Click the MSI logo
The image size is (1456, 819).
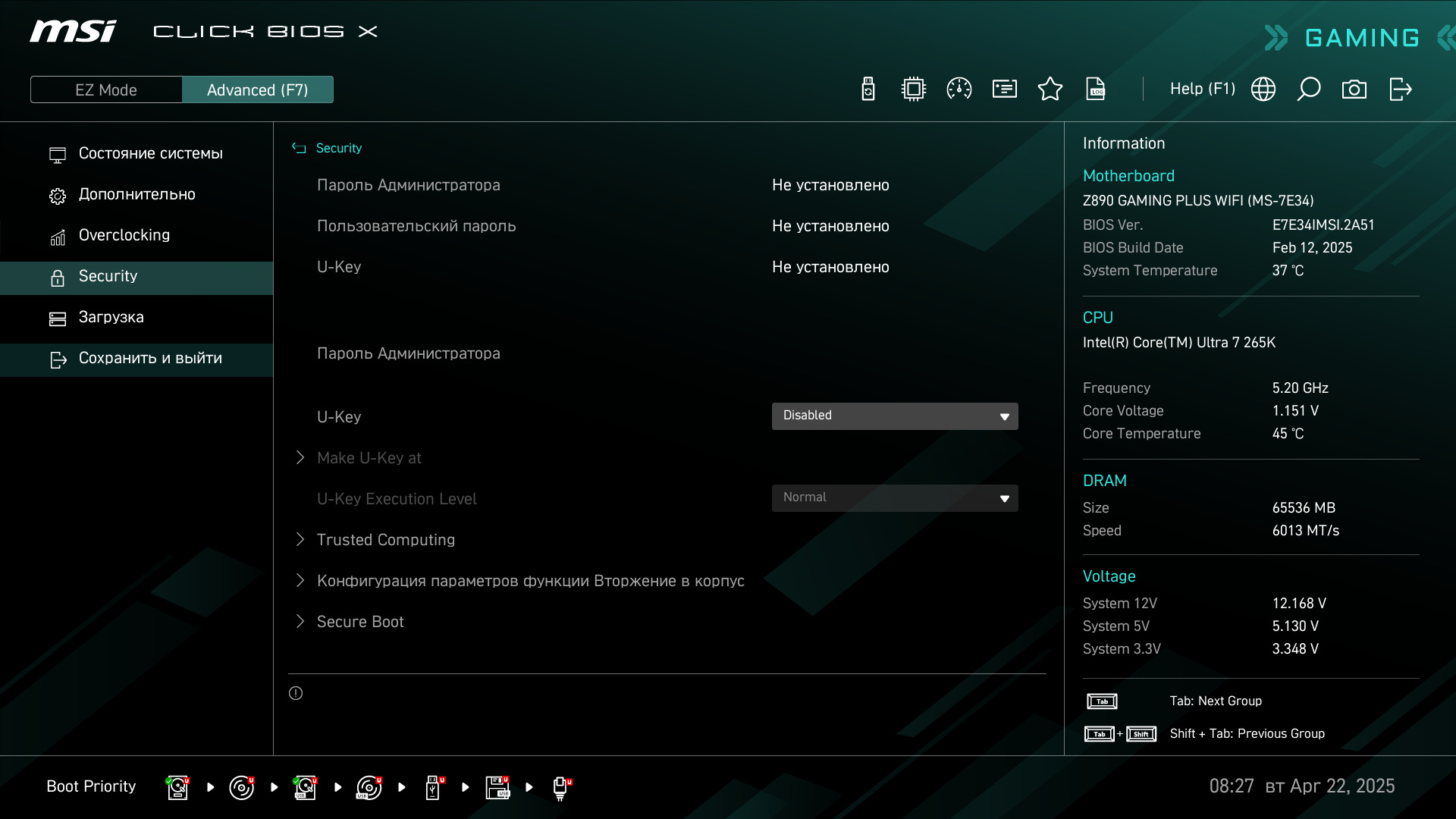tap(73, 31)
